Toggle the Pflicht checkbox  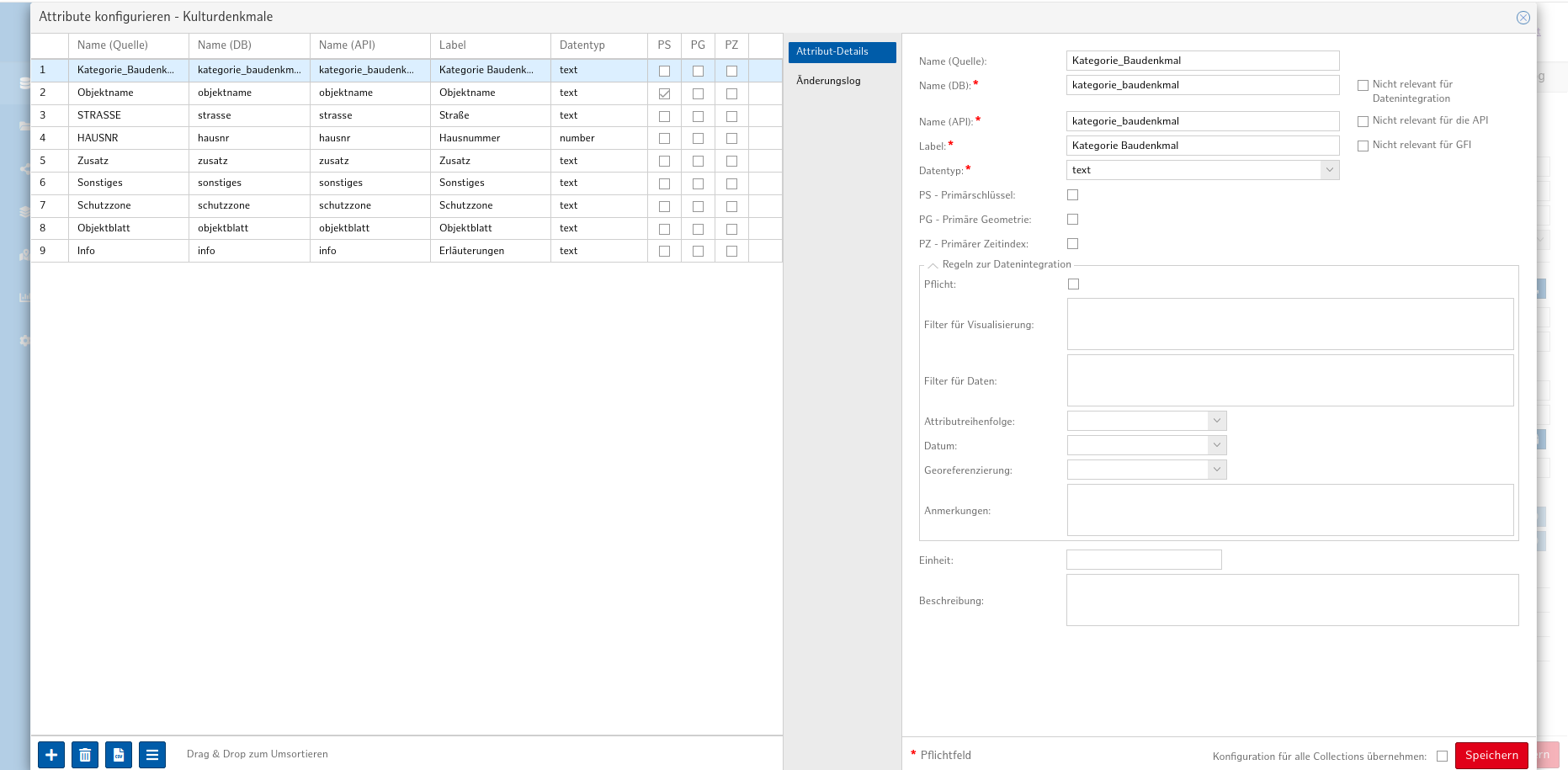[x=1073, y=284]
